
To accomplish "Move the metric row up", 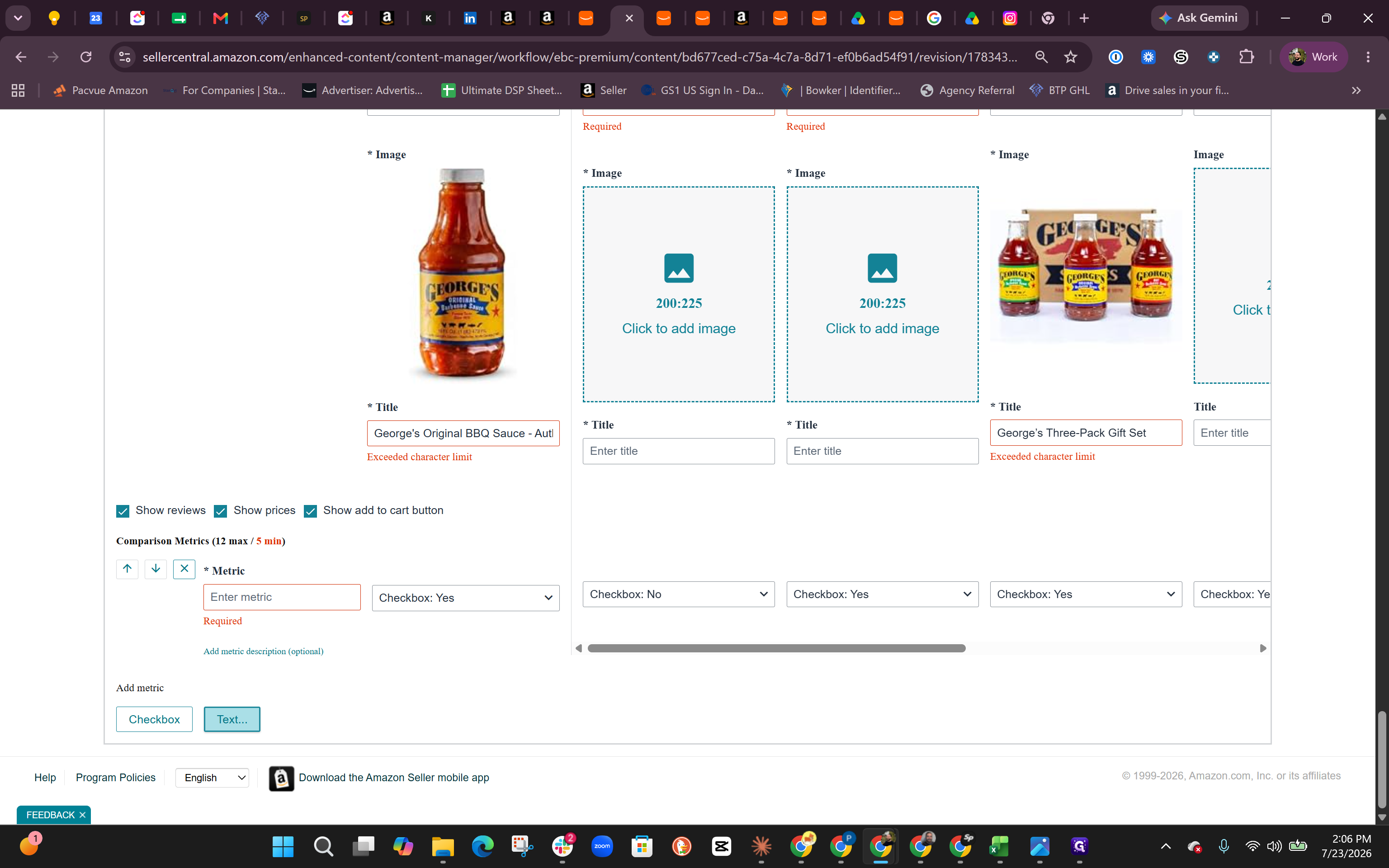I will click(127, 569).
